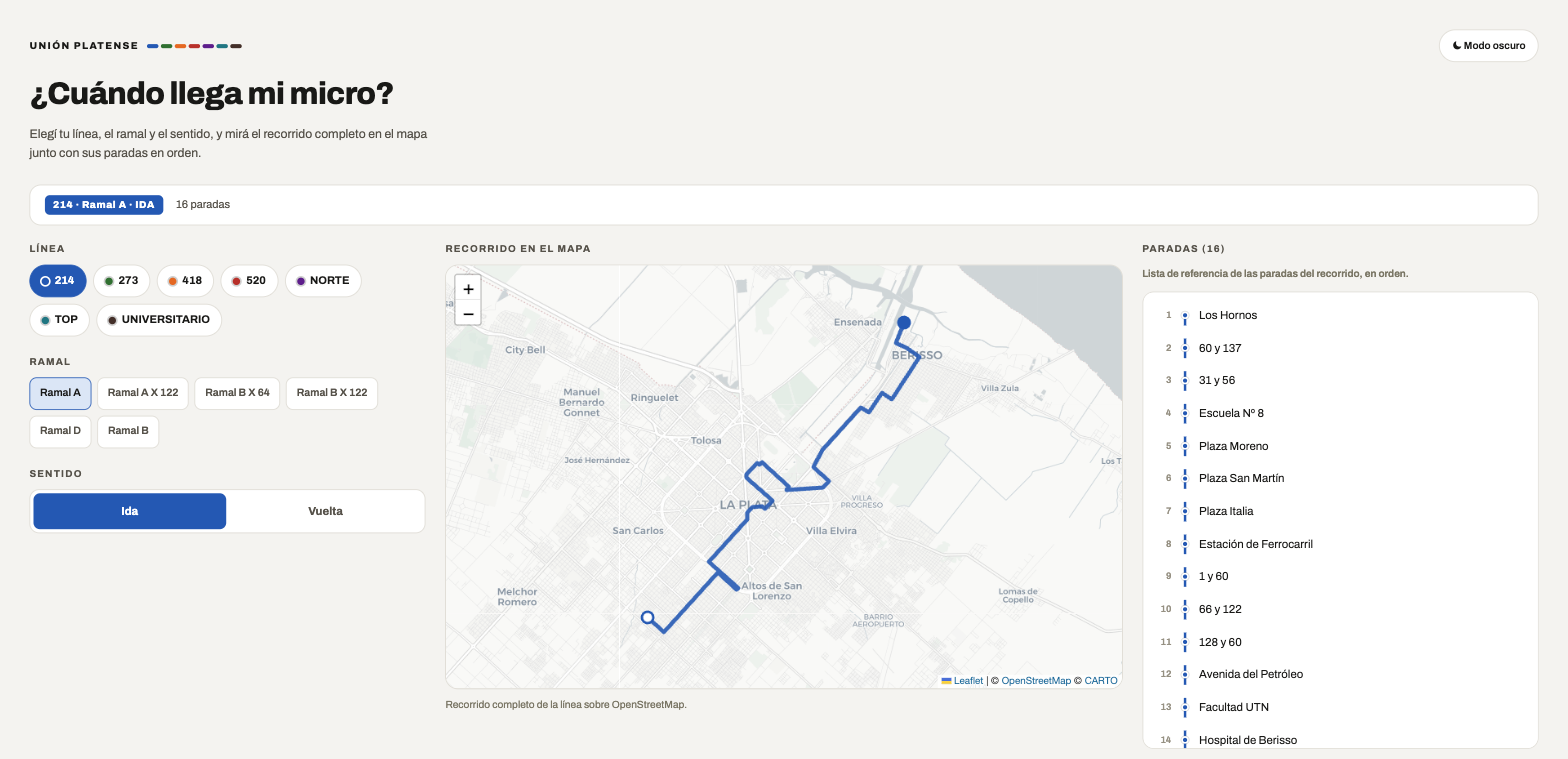This screenshot has width=1568, height=759.
Task: Set direction to Ida
Action: (x=130, y=511)
